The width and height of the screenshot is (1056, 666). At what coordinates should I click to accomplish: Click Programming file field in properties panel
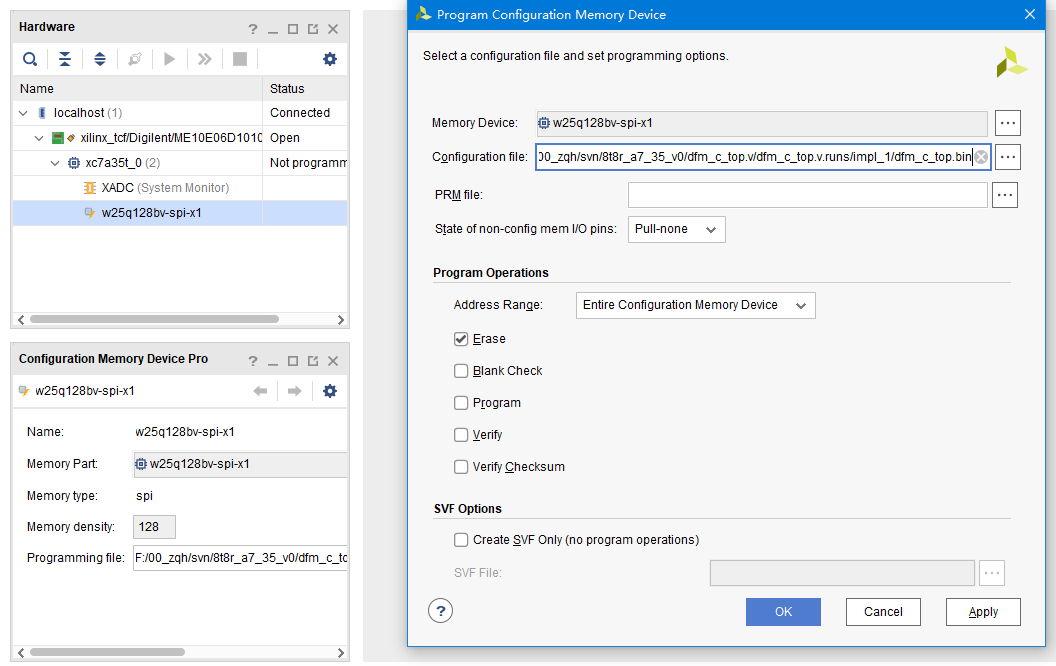(240, 558)
